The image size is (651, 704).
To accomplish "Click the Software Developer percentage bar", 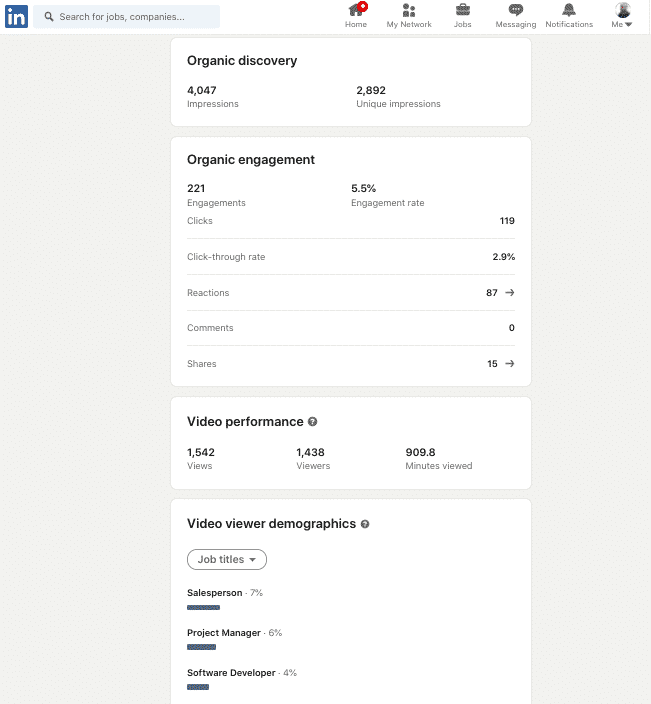I will coord(198,688).
